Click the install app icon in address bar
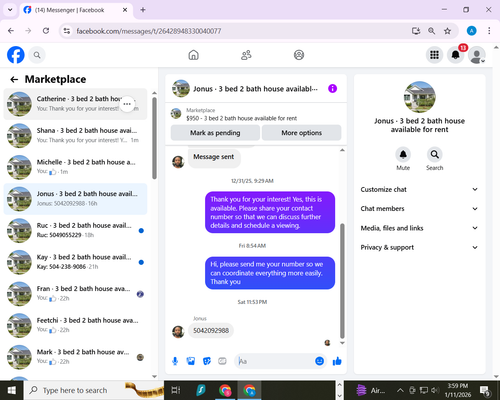Image resolution: width=500 pixels, height=400 pixels. coord(416,31)
